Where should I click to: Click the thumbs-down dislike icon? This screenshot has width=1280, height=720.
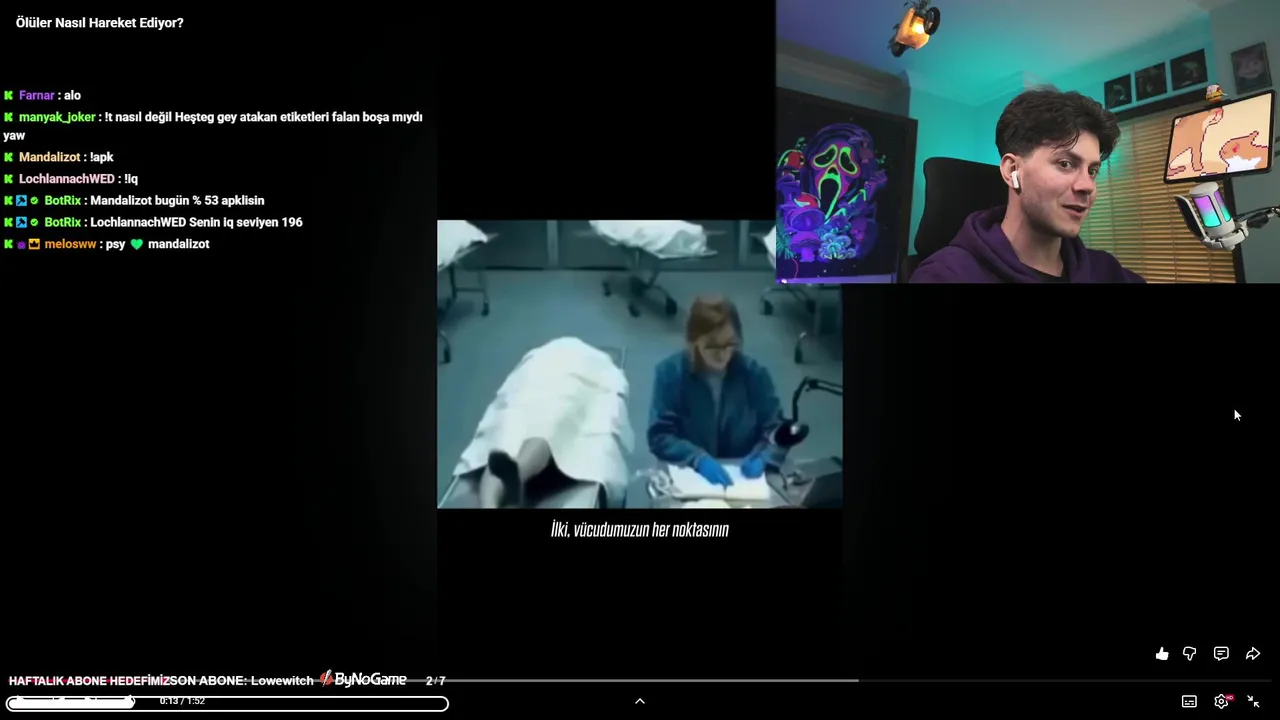(1190, 654)
